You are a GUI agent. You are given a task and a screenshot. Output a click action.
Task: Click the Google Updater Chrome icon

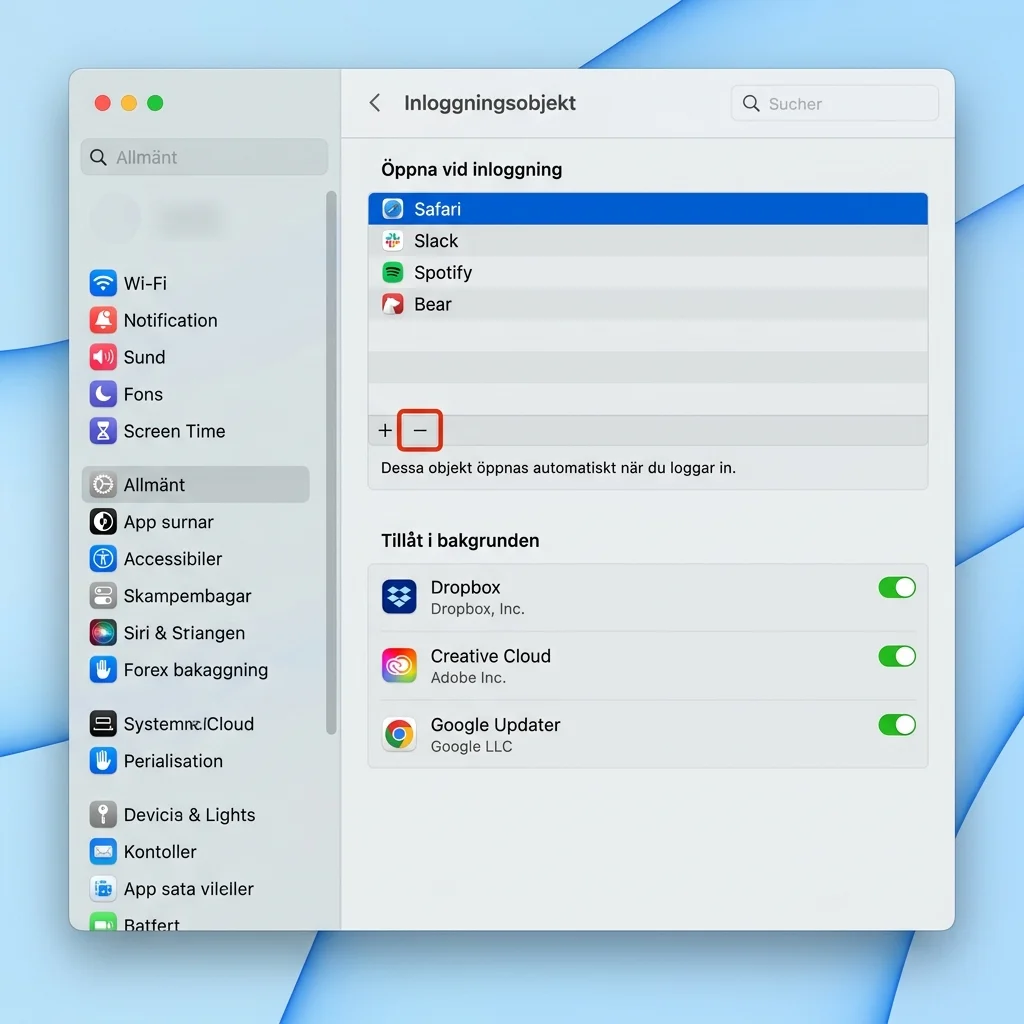pyautogui.click(x=399, y=735)
